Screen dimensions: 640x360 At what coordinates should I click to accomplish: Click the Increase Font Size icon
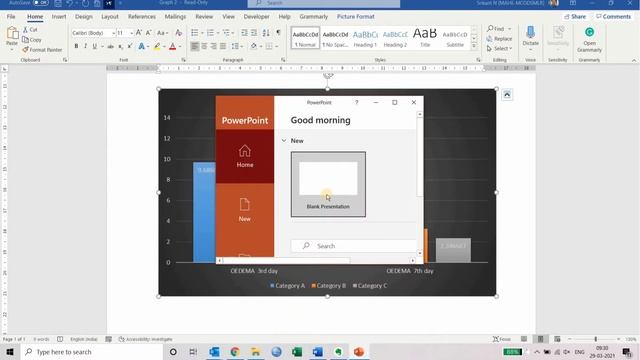click(x=139, y=33)
